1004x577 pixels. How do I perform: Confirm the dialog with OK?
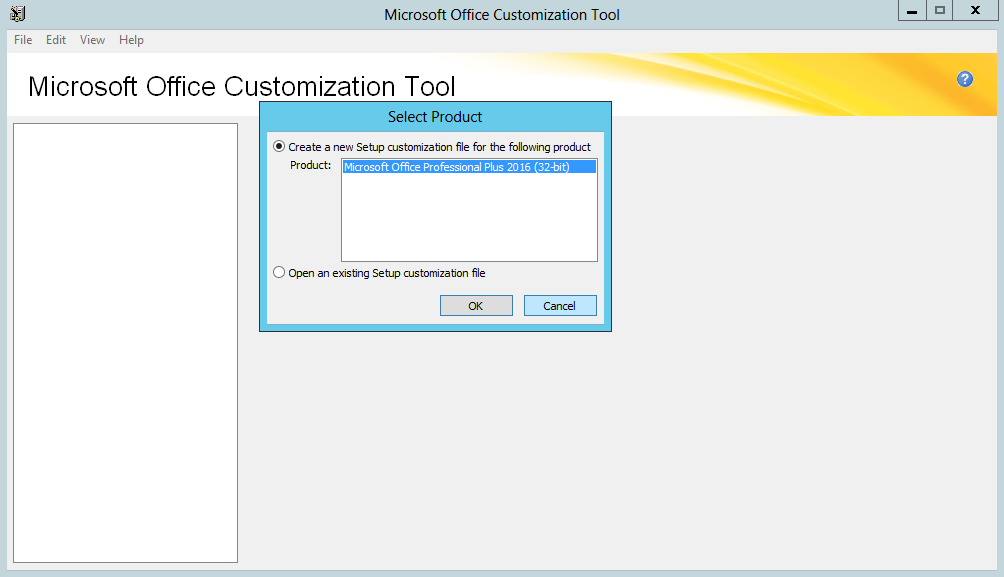476,305
